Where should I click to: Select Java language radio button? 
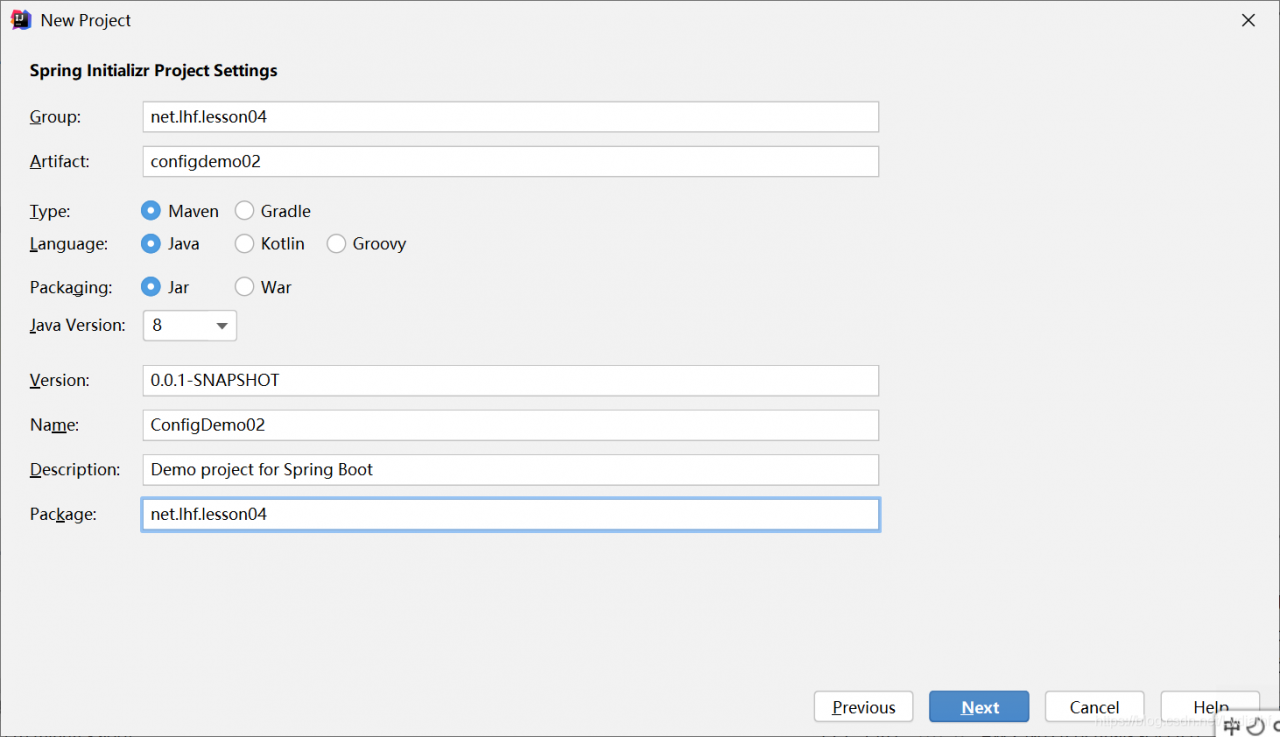point(151,243)
